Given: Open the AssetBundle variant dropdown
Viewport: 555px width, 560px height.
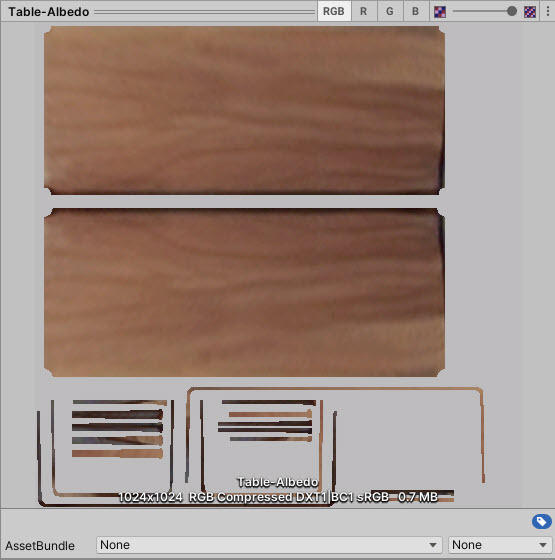Looking at the screenshot, I should pyautogui.click(x=500, y=545).
